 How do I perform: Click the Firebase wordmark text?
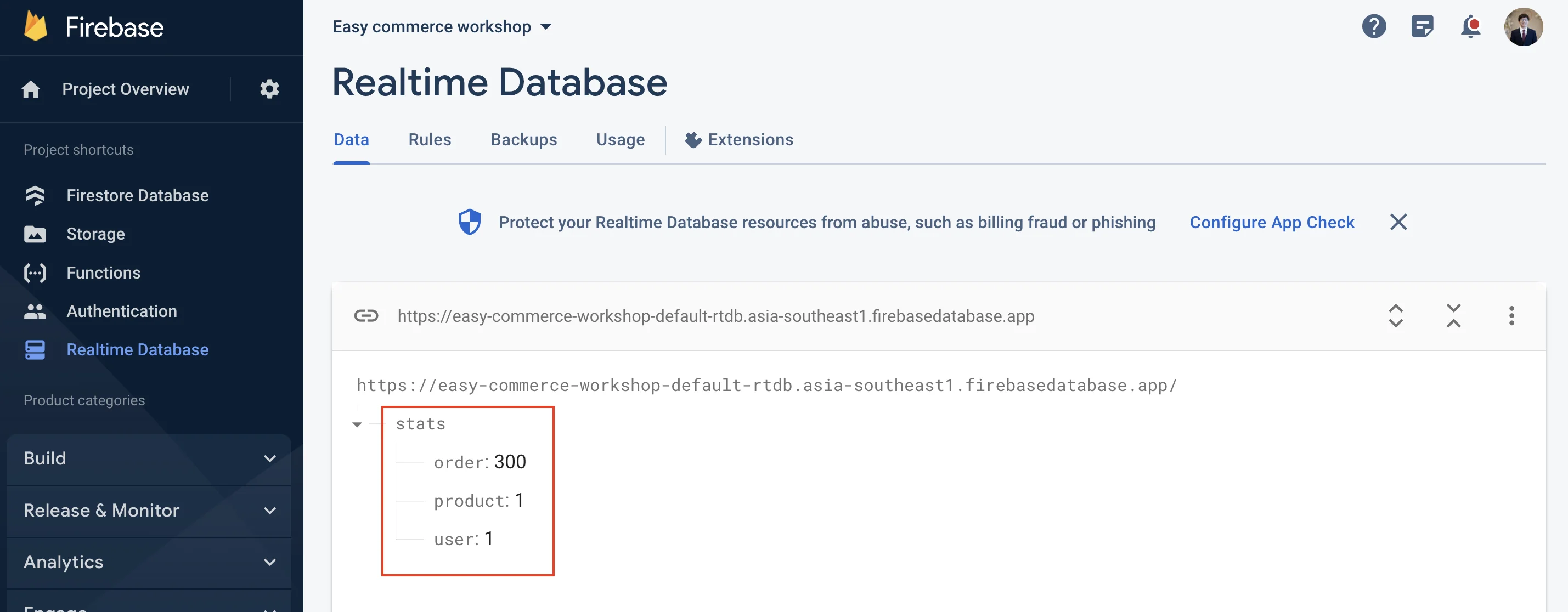coord(115,27)
